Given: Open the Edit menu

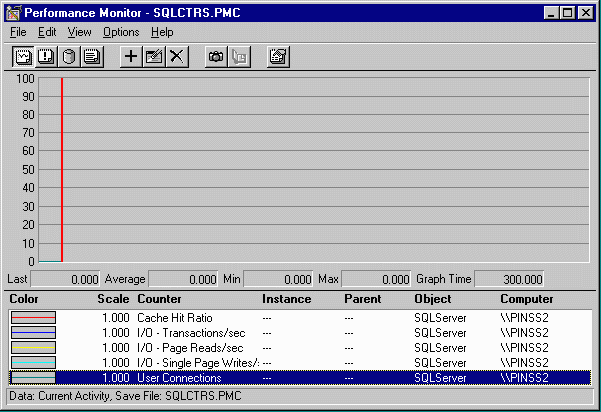Looking at the screenshot, I should (47, 32).
